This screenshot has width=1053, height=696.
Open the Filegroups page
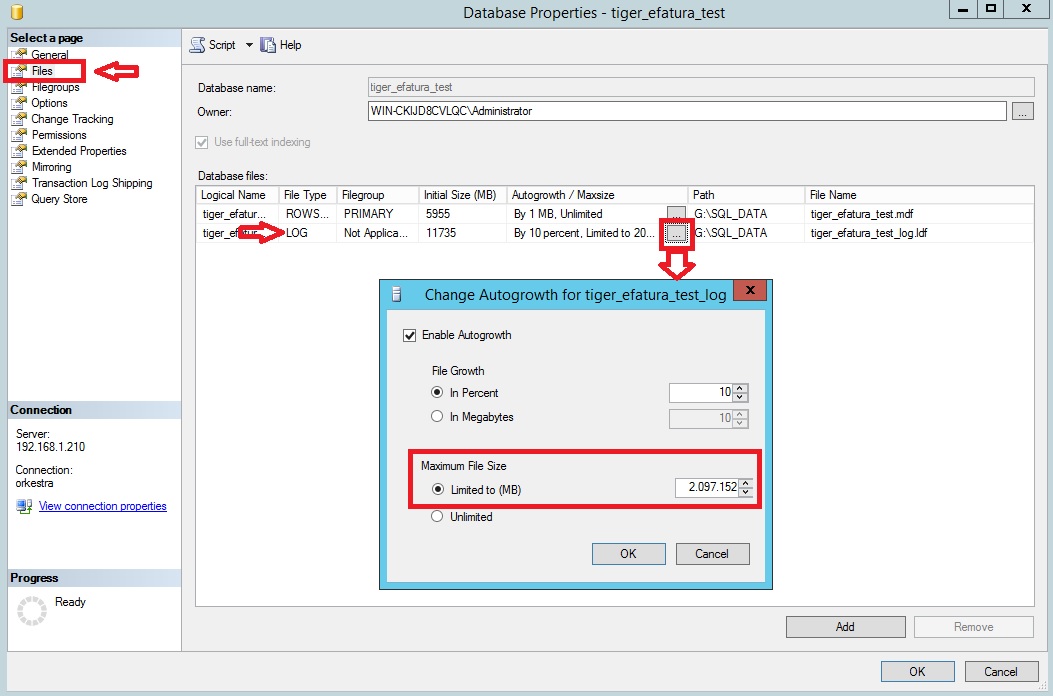coord(55,87)
